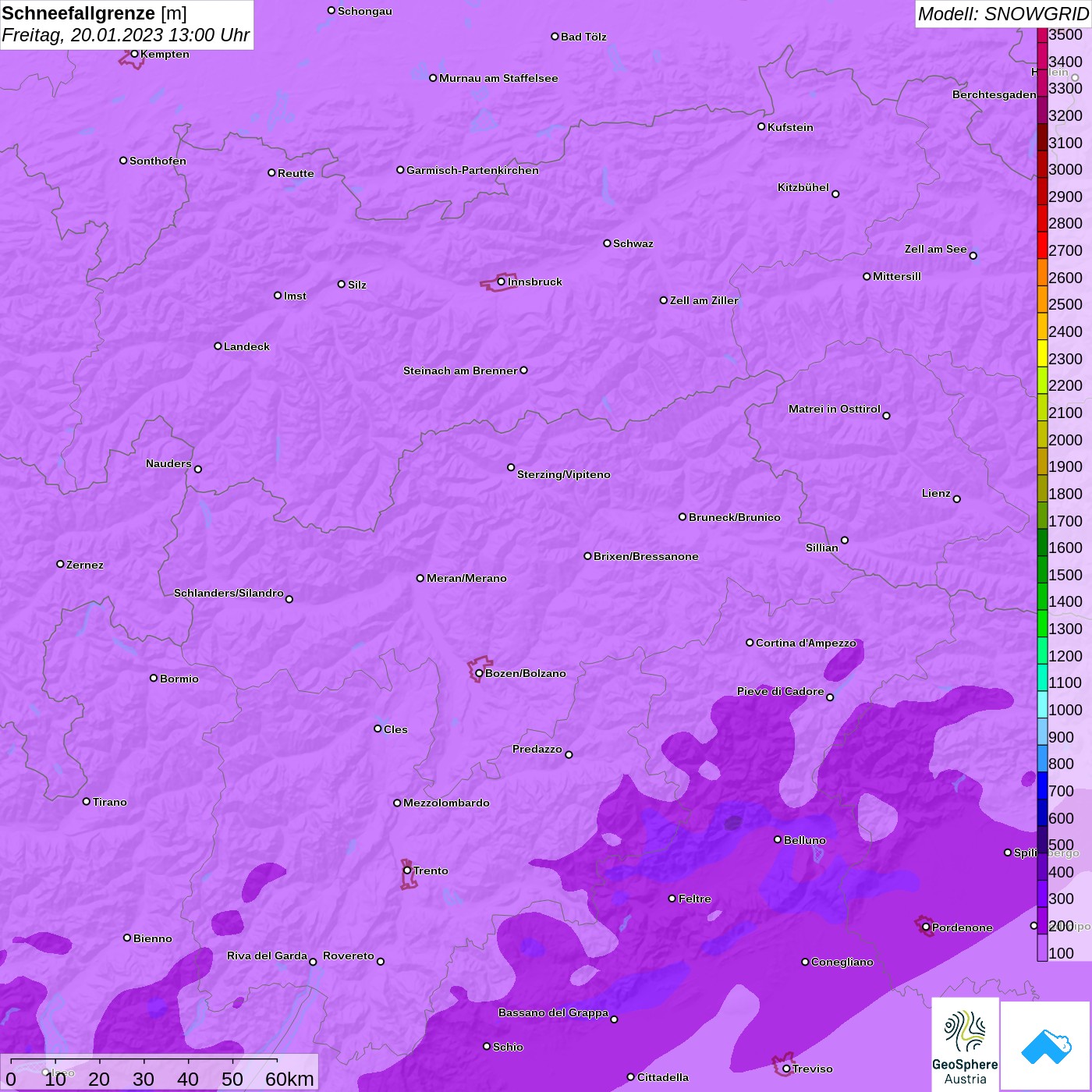Click the 'Kempten' label
Image resolution: width=1092 pixels, height=1092 pixels.
(165, 54)
